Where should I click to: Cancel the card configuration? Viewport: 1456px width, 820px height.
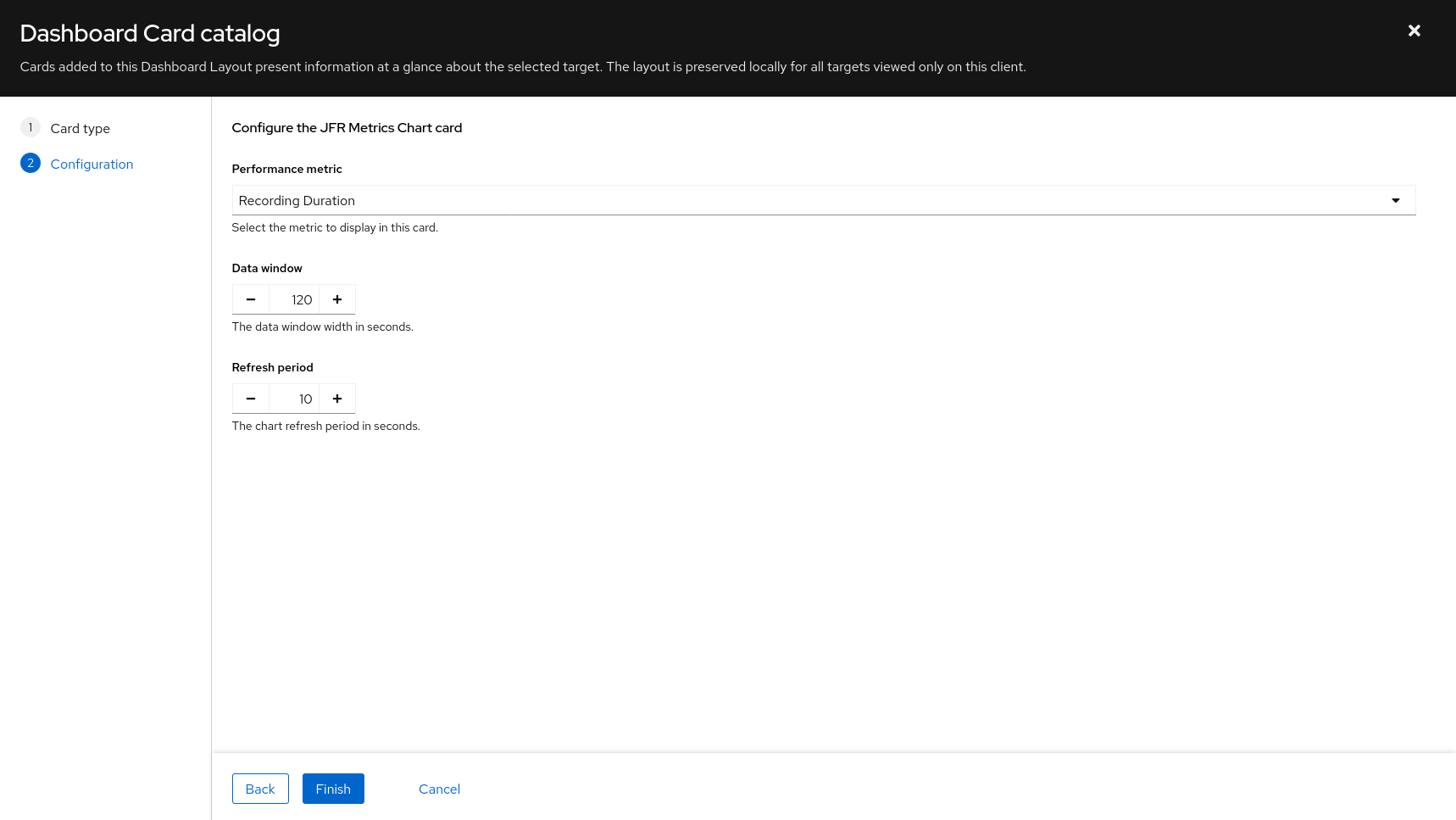click(x=439, y=789)
